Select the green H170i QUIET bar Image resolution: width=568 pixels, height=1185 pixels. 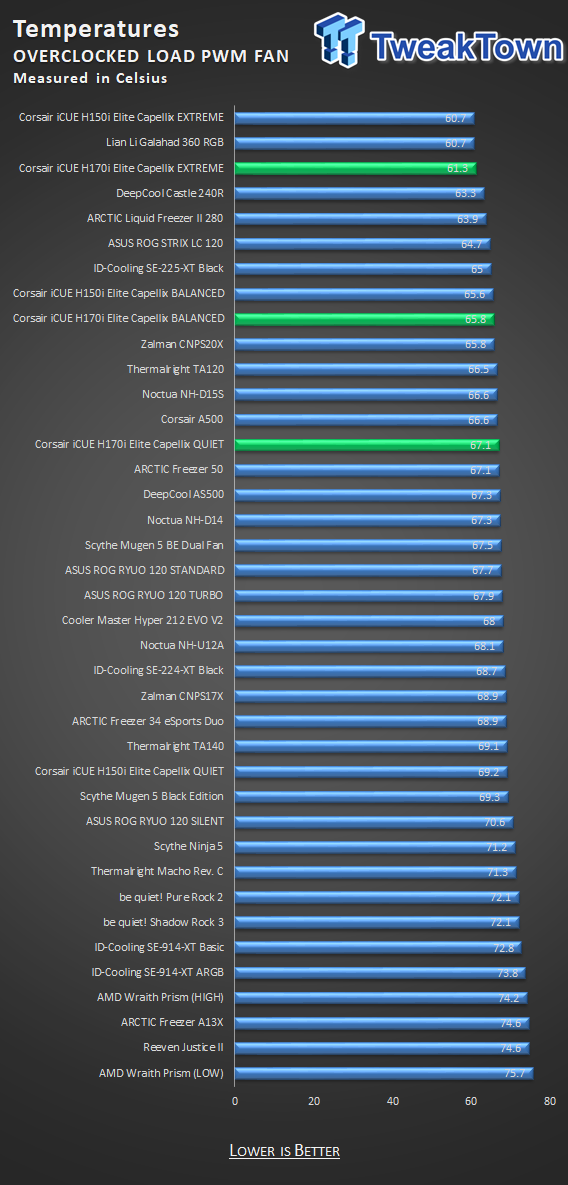(367, 444)
